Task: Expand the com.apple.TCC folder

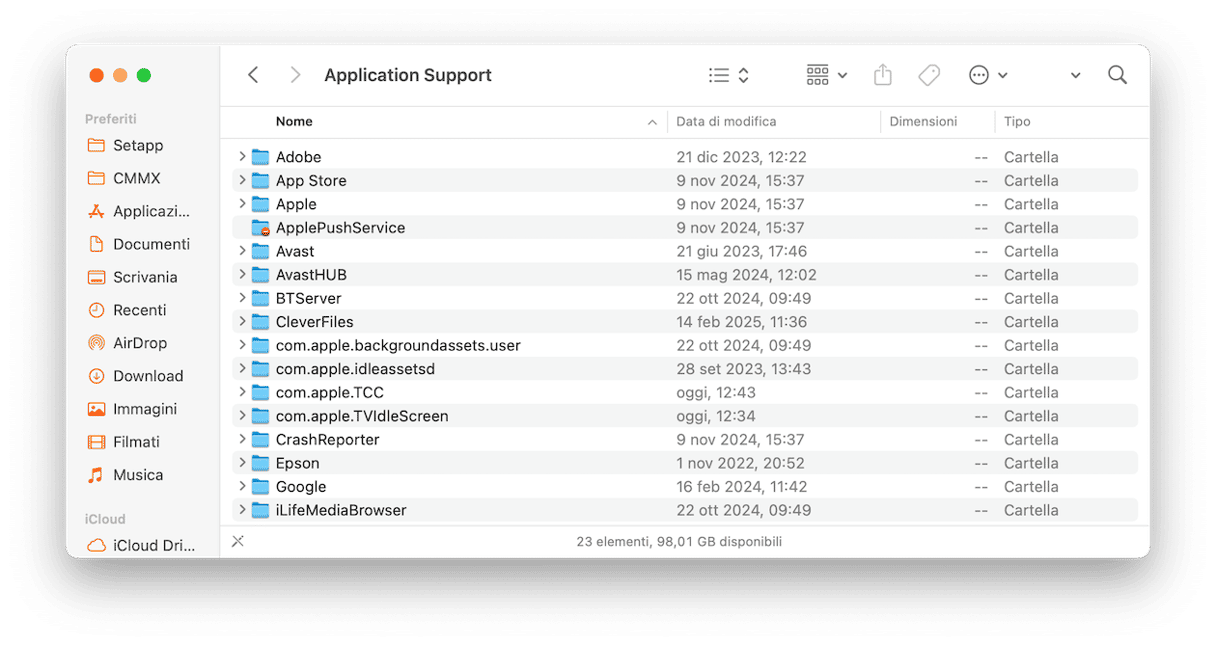Action: coord(242,392)
